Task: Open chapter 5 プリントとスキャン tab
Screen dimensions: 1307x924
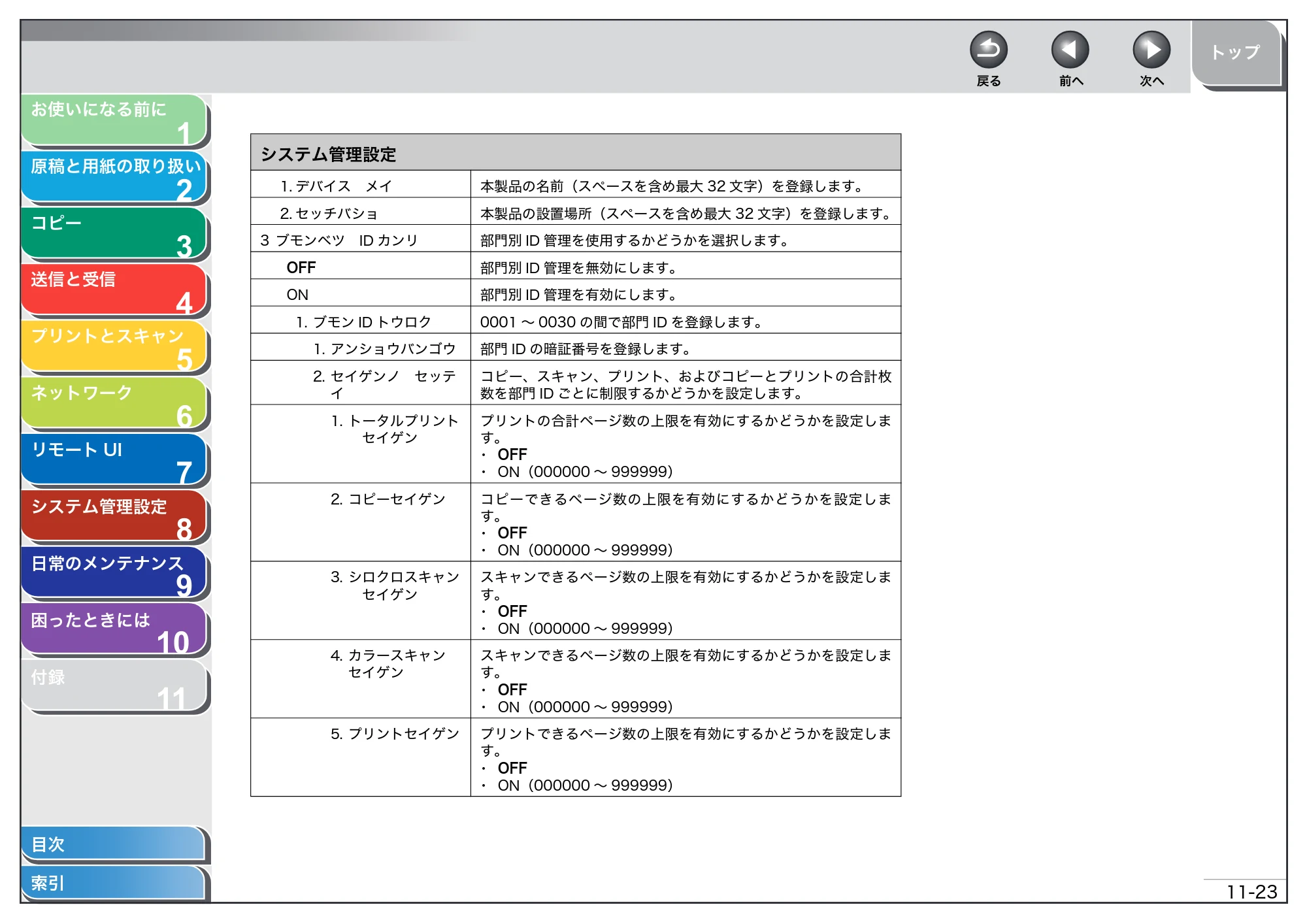Action: tap(114, 346)
